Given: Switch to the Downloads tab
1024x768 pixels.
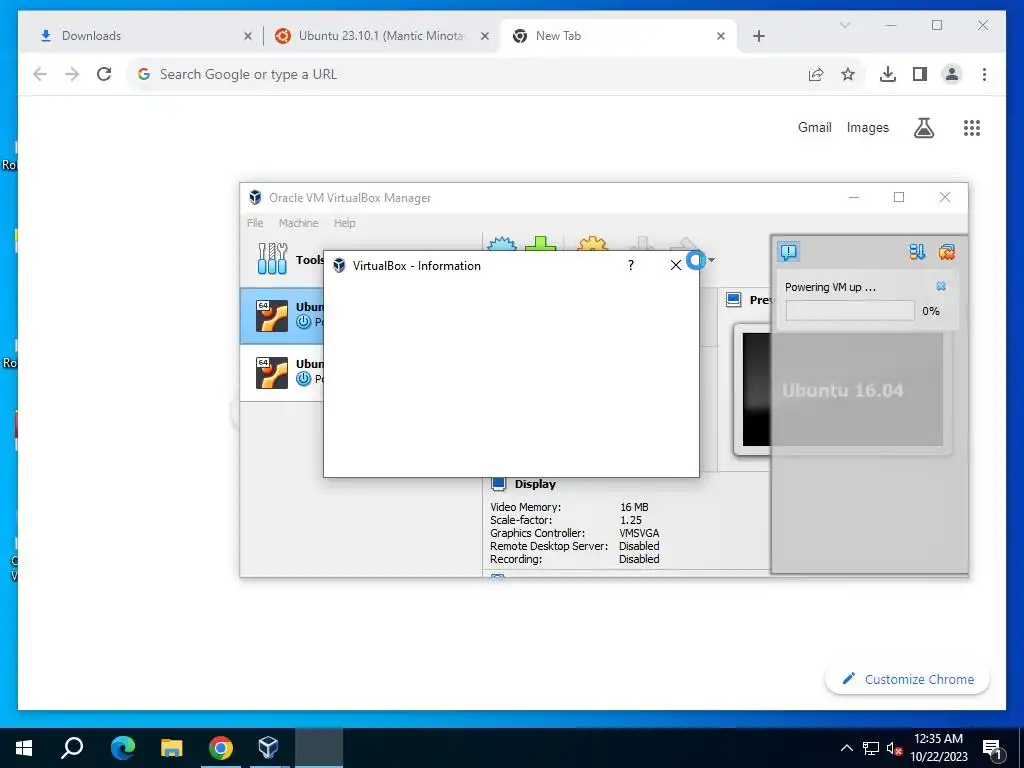Looking at the screenshot, I should tap(139, 36).
